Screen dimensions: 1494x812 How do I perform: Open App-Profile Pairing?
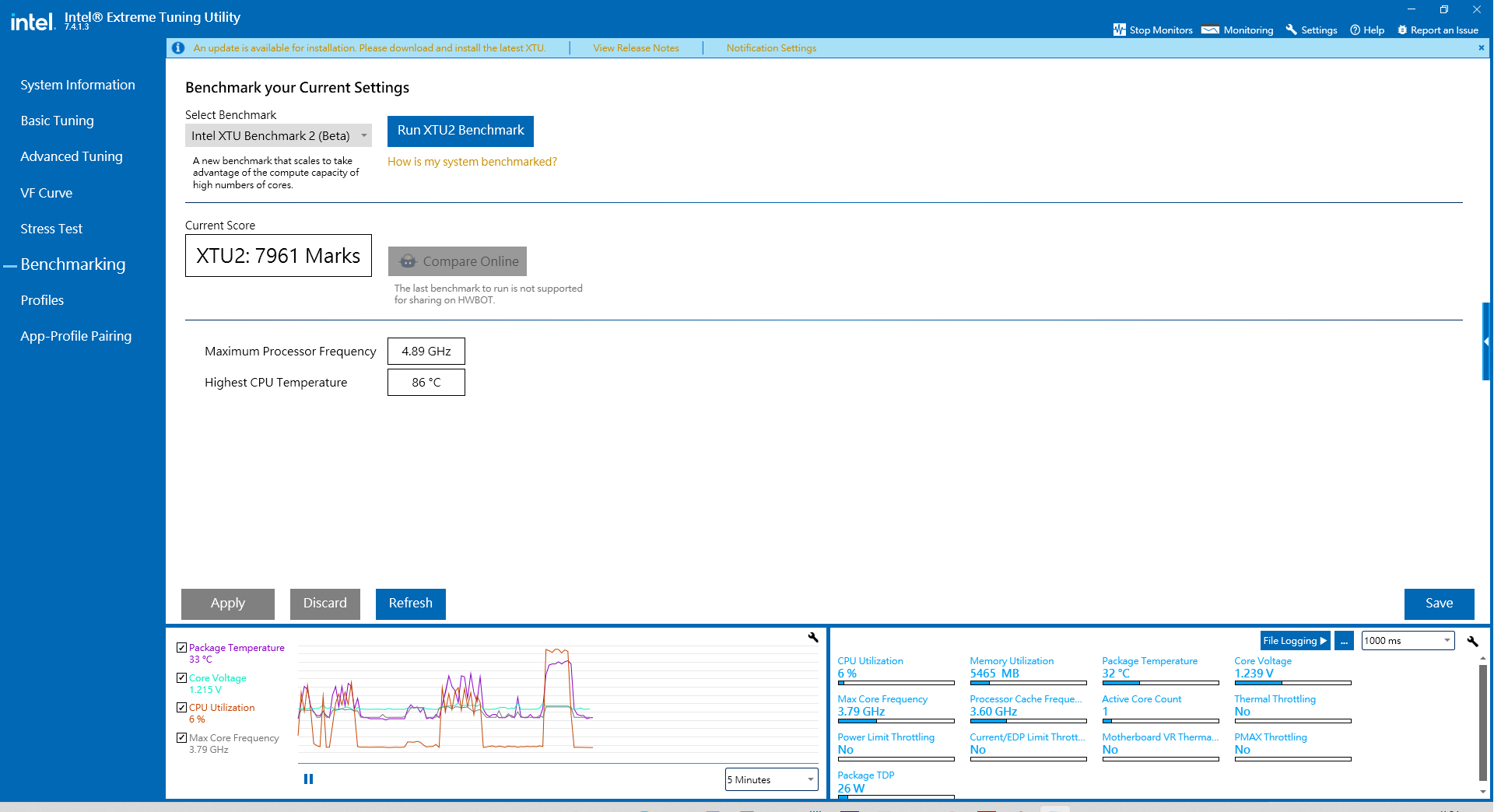coord(76,336)
